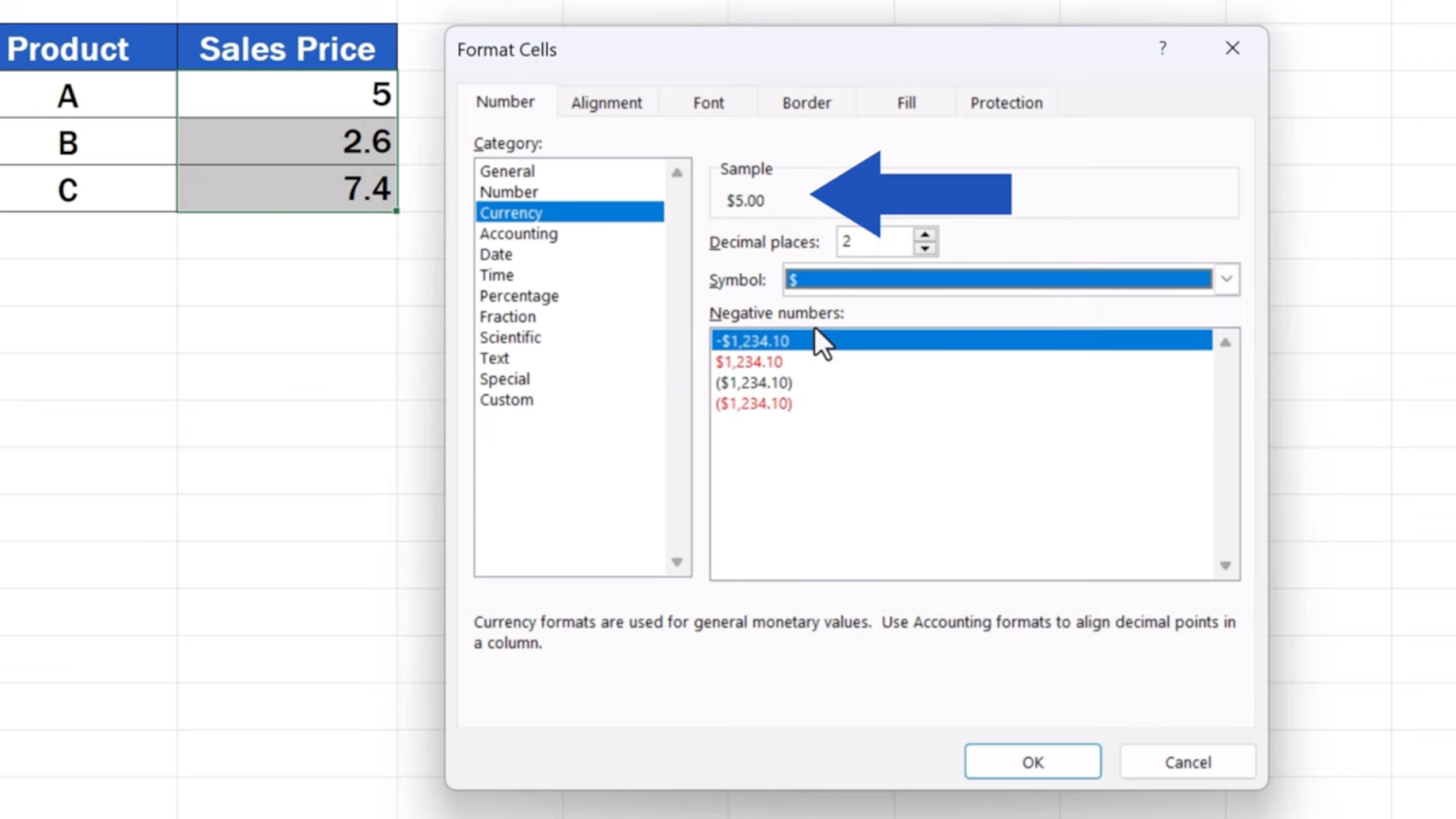This screenshot has height=819, width=1456.
Task: Switch to the Alignment tab
Action: (x=607, y=102)
